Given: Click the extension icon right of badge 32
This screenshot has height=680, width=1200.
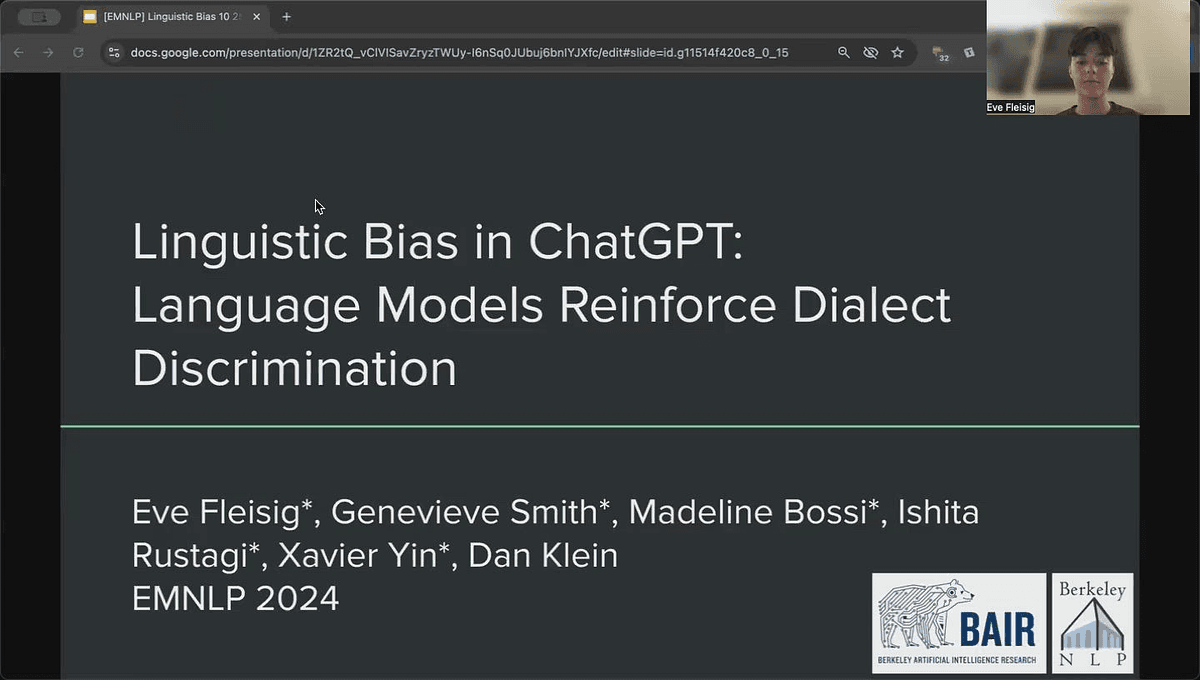Looking at the screenshot, I should click(969, 52).
